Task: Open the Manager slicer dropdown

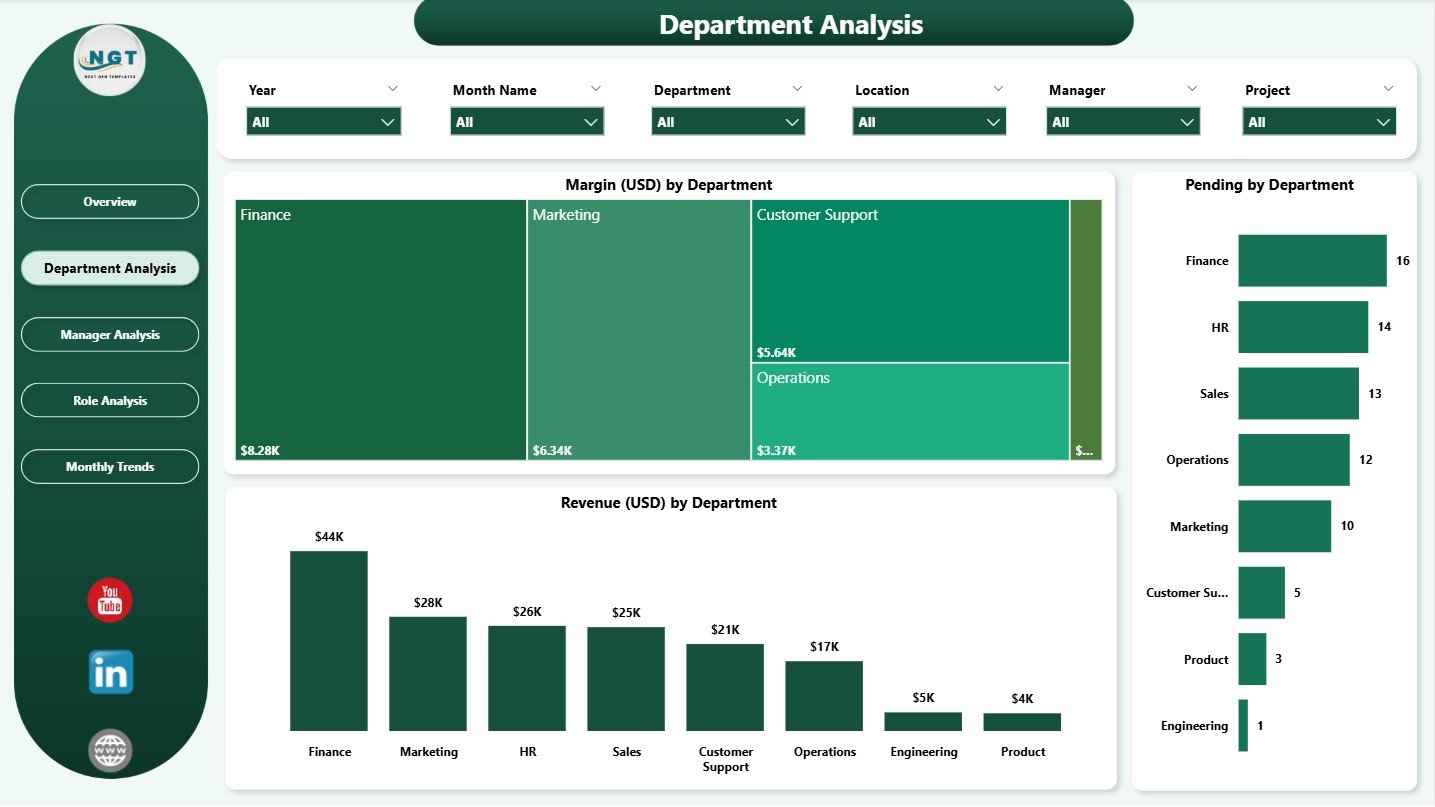Action: click(1186, 121)
